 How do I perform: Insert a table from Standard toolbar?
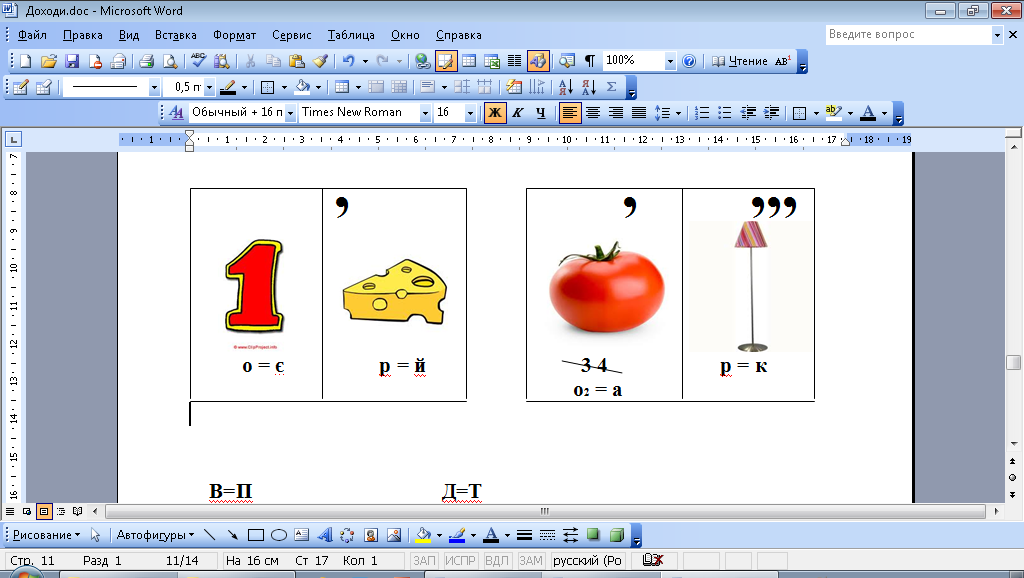coord(469,61)
